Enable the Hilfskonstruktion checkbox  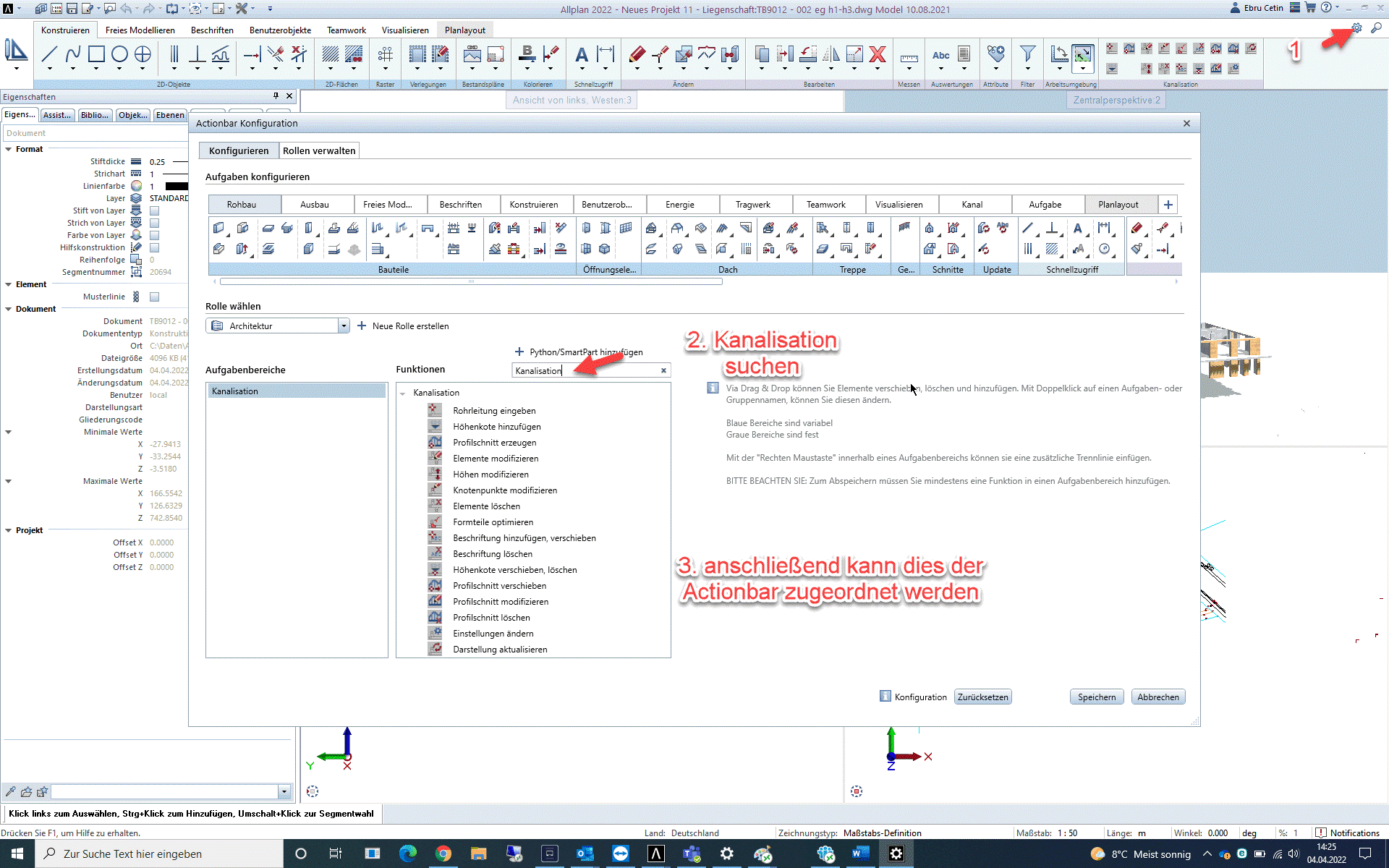[154, 248]
